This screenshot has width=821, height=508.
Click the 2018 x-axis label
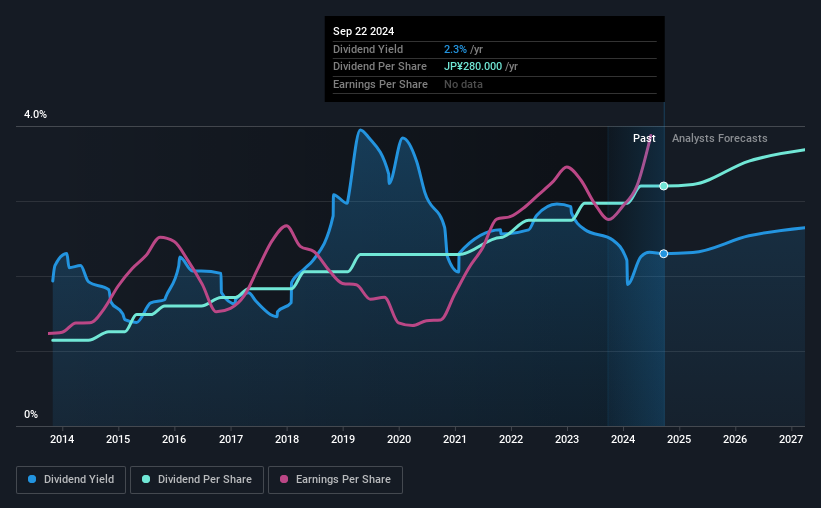pyautogui.click(x=287, y=439)
